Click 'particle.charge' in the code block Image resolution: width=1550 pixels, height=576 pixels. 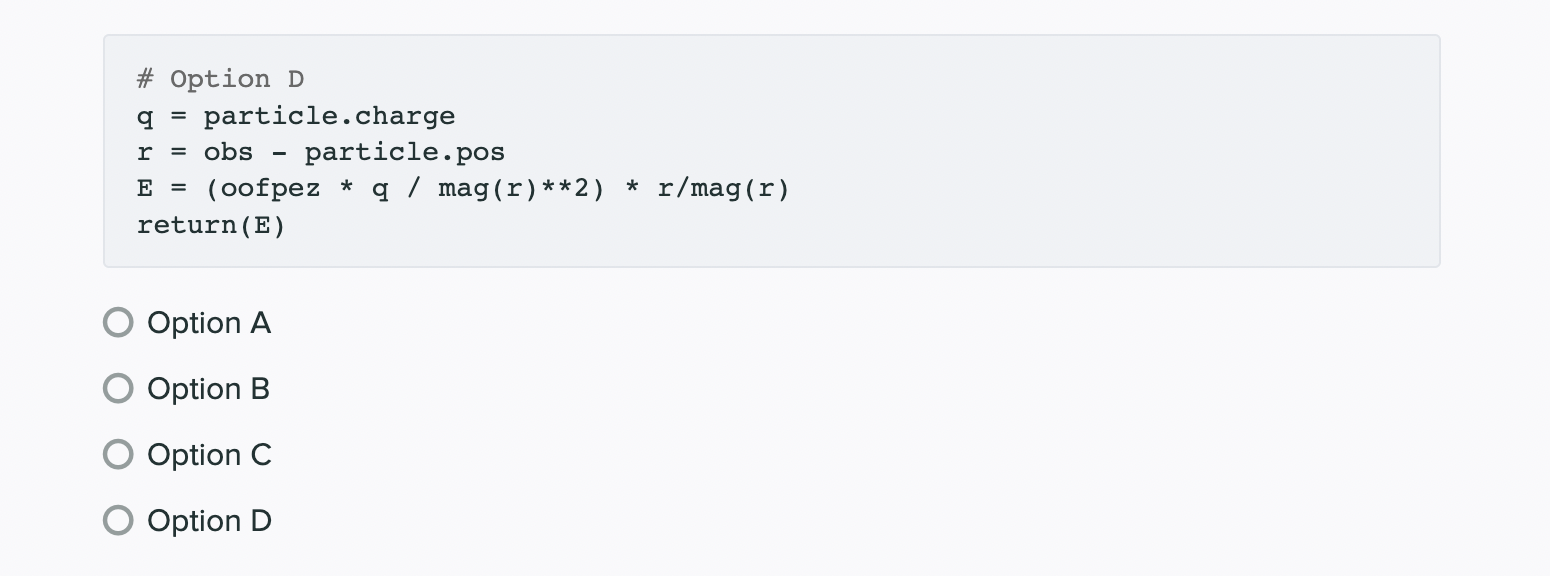(x=329, y=115)
